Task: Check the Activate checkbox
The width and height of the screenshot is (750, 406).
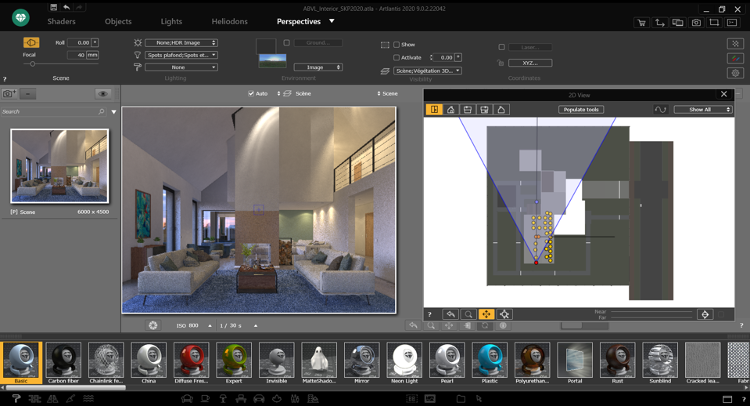Action: tap(396, 57)
